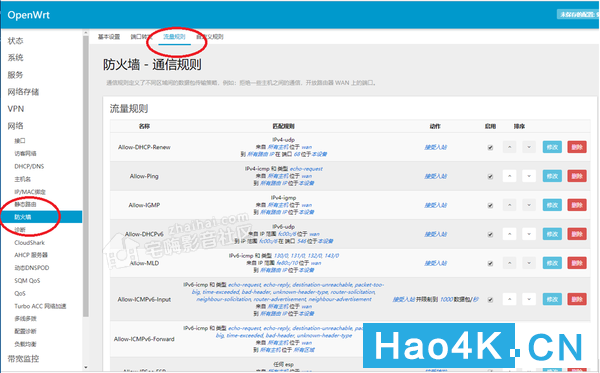Toggle enable checkbox for Allow-MLD

pos(490,264)
